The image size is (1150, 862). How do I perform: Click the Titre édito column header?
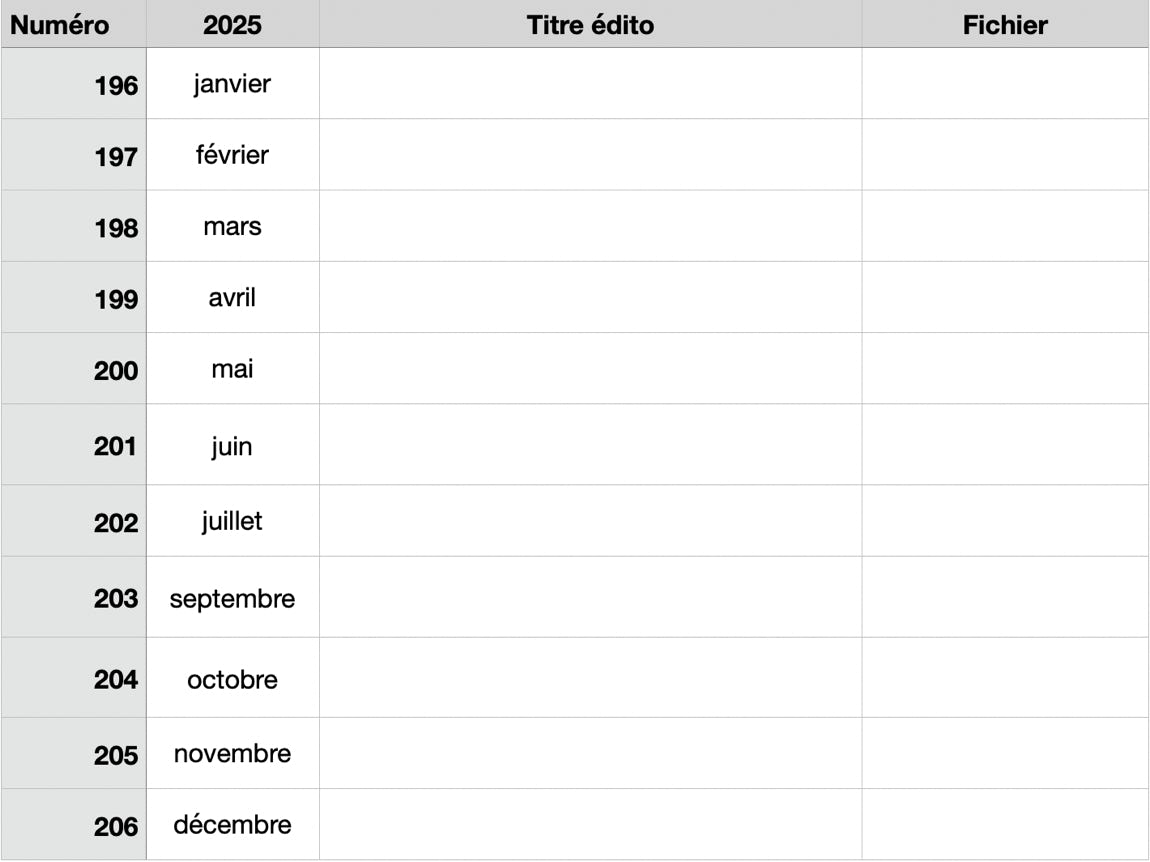tap(590, 25)
